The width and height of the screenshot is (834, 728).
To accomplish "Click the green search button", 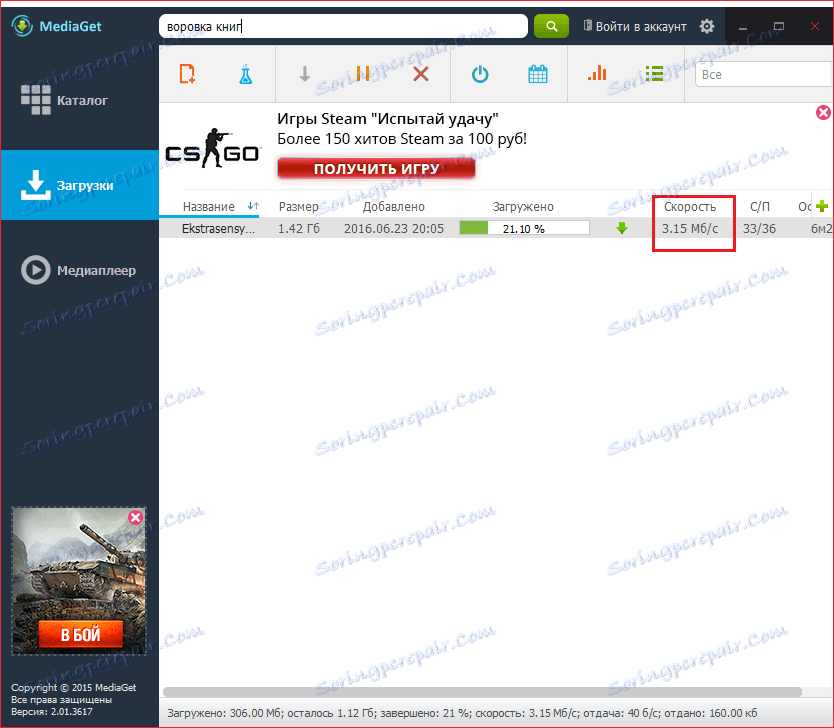I will (551, 25).
